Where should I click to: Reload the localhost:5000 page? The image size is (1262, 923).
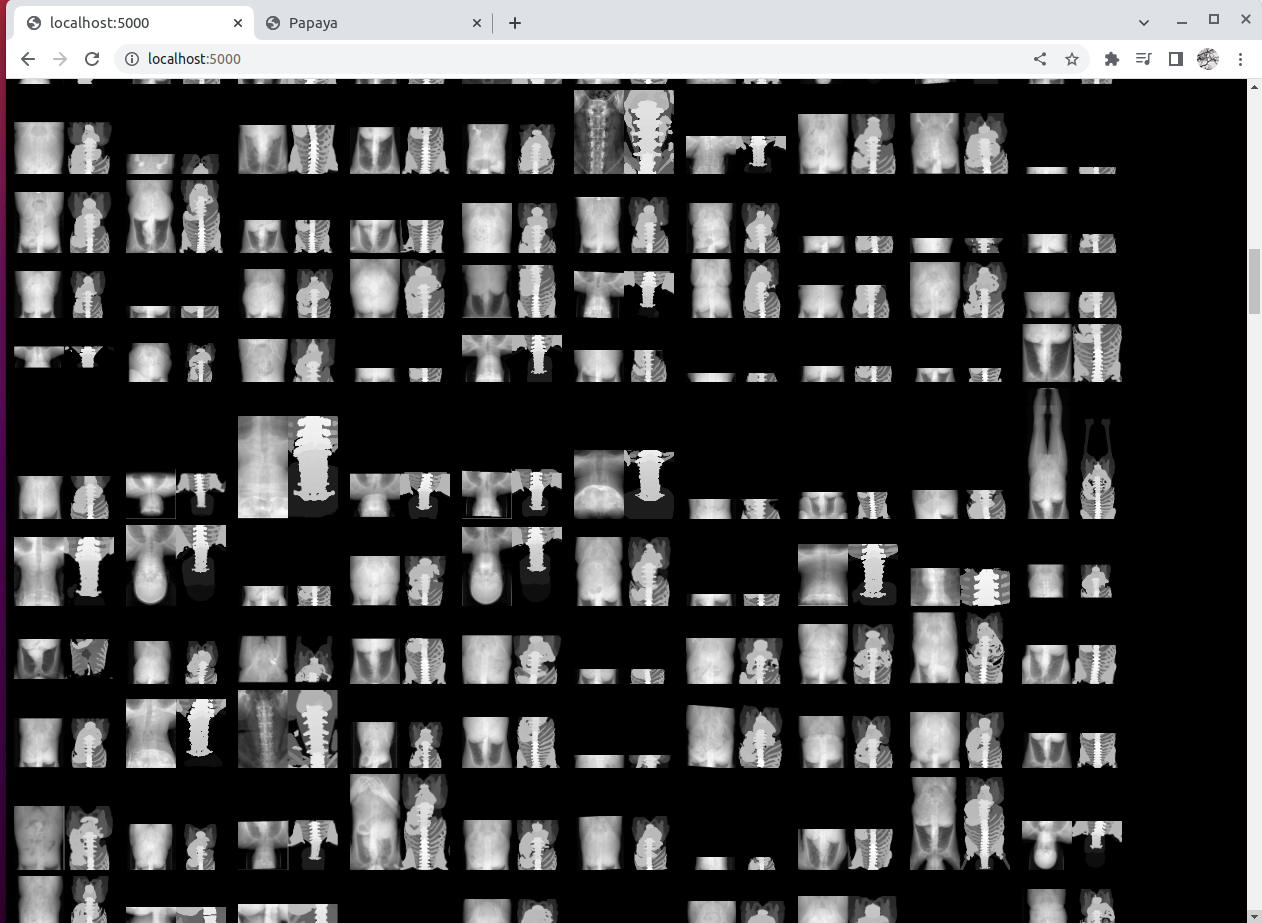coord(92,59)
